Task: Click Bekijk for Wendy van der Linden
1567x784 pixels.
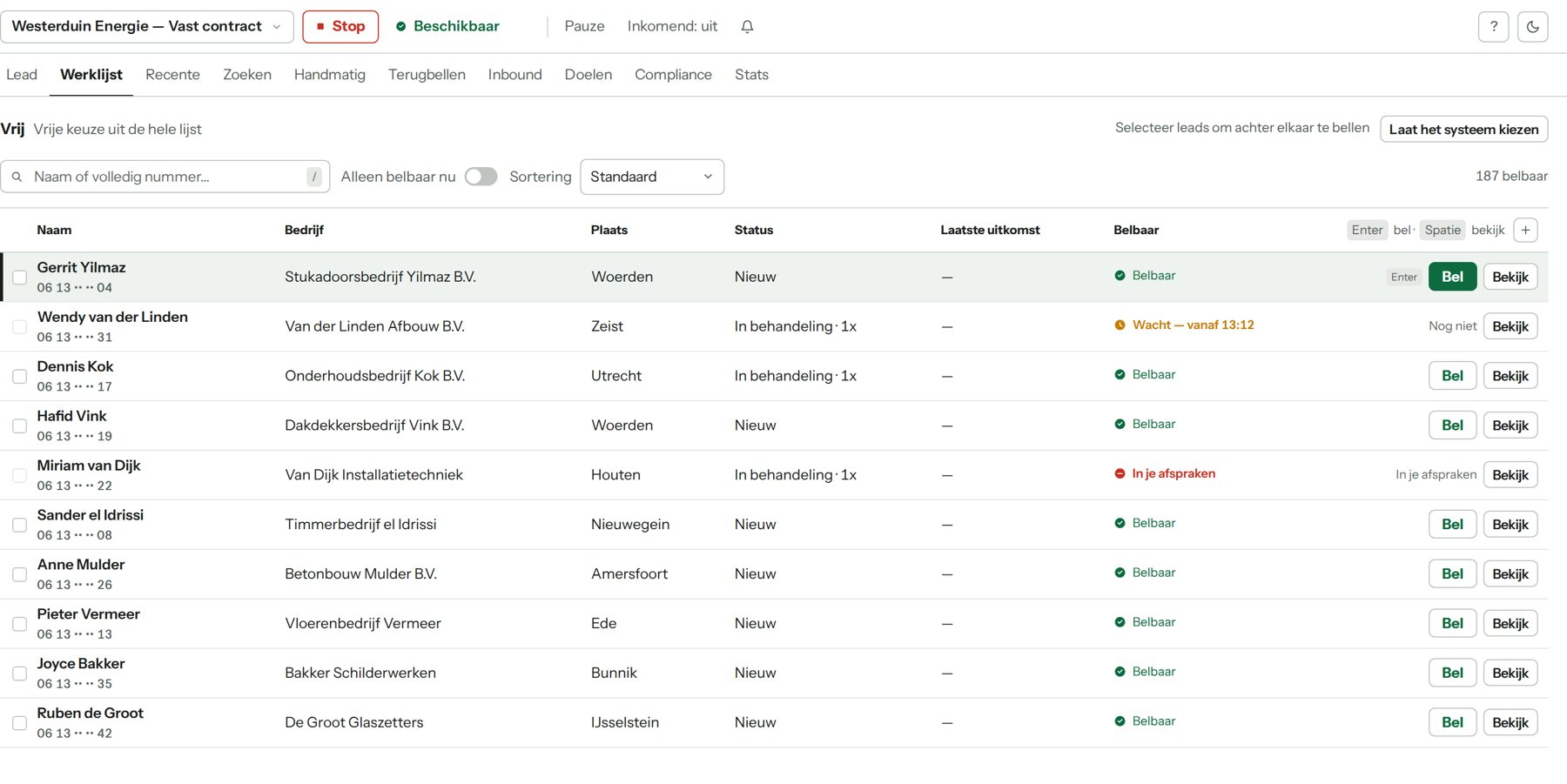Action: pyautogui.click(x=1510, y=326)
